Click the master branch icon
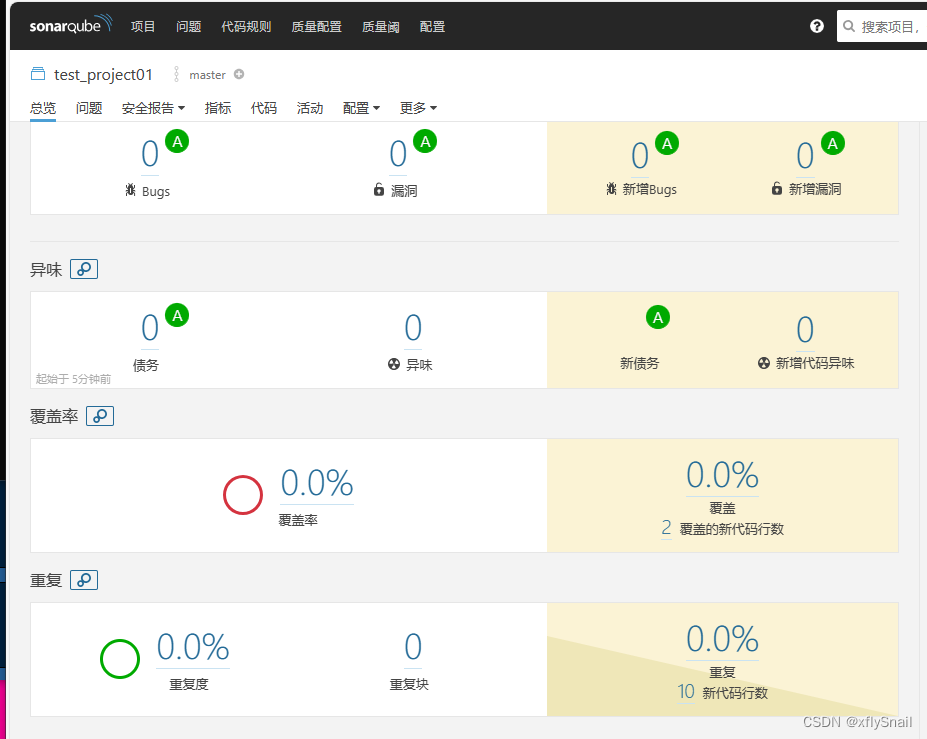The image size is (927, 739). click(x=176, y=74)
